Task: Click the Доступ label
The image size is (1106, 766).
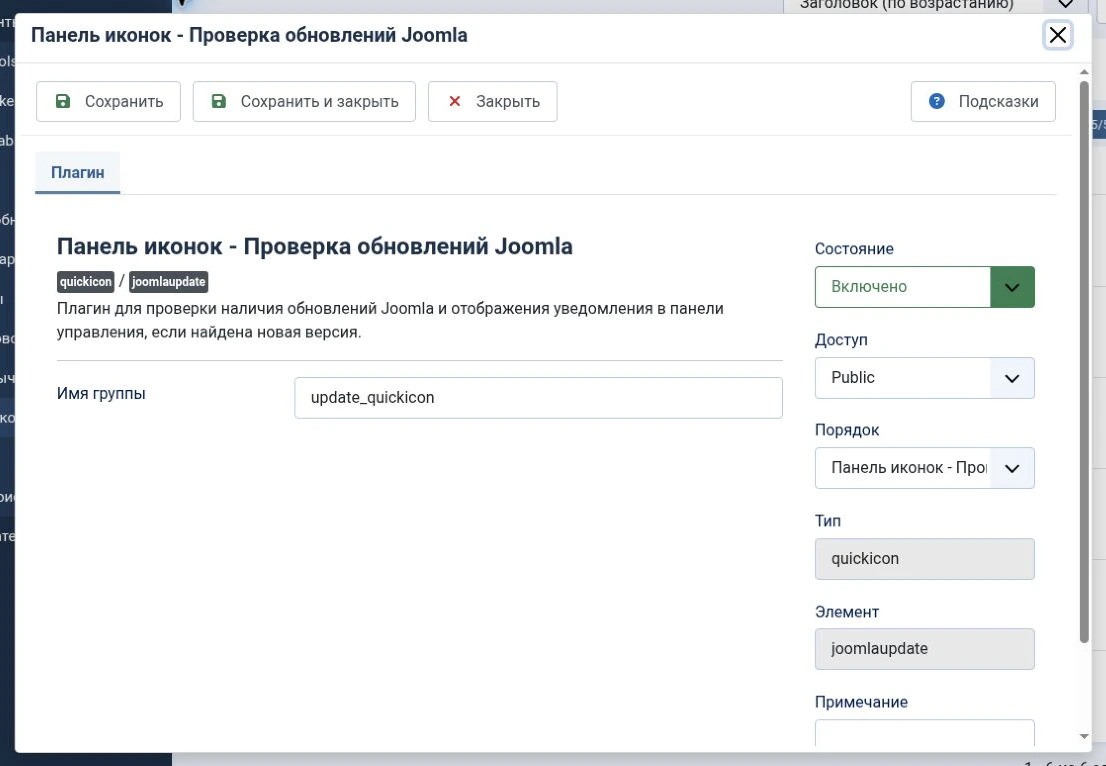Action: pos(841,339)
